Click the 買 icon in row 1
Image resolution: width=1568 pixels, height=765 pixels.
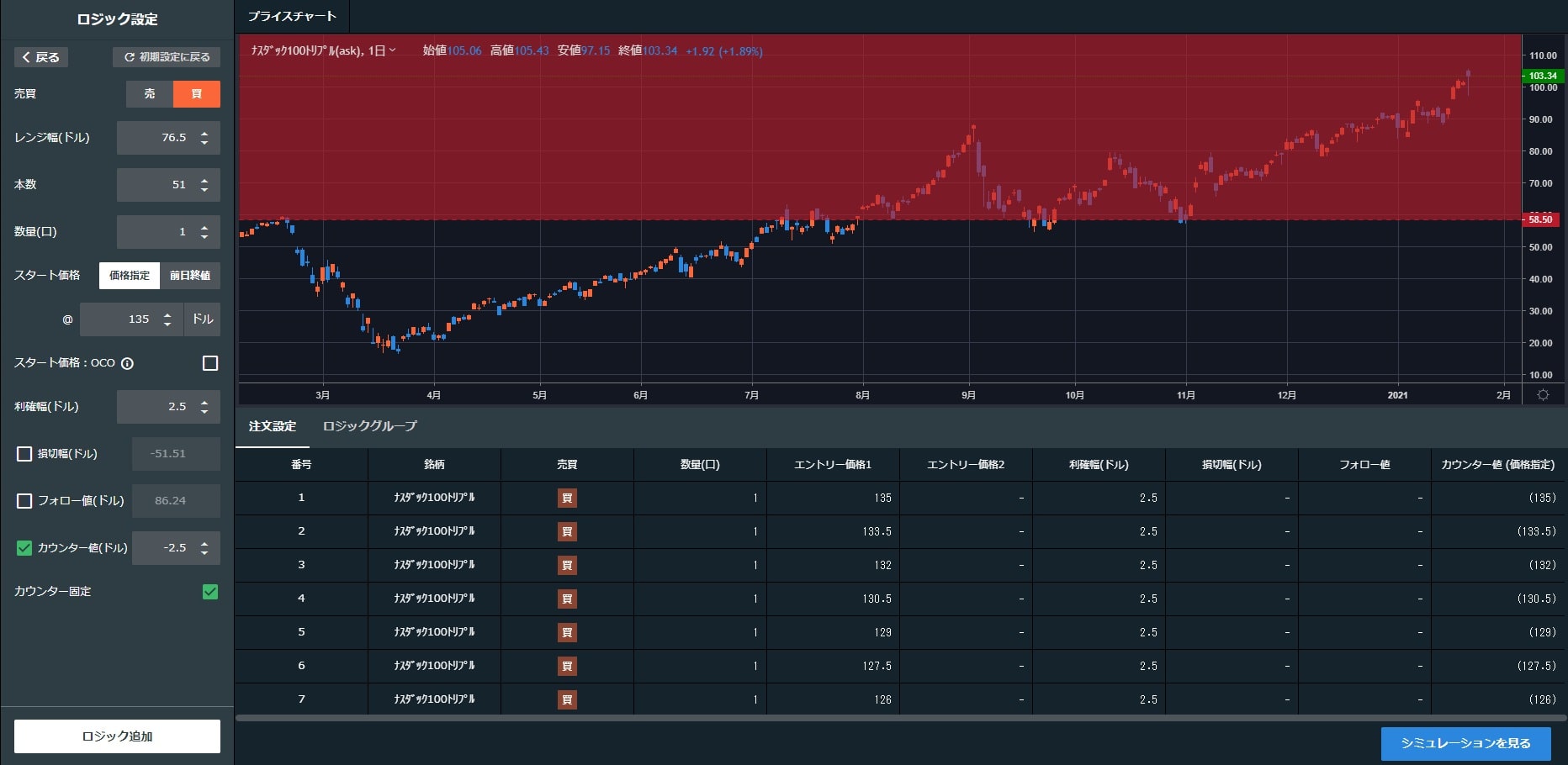click(x=567, y=498)
